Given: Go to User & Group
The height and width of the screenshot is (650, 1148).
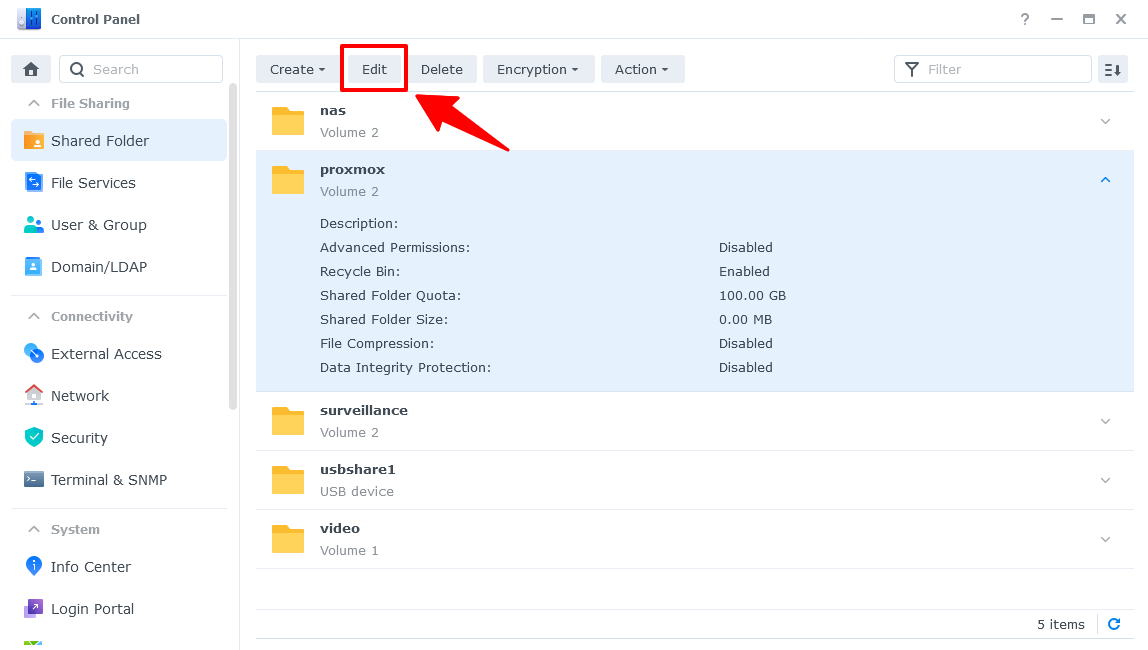Looking at the screenshot, I should click(x=98, y=225).
